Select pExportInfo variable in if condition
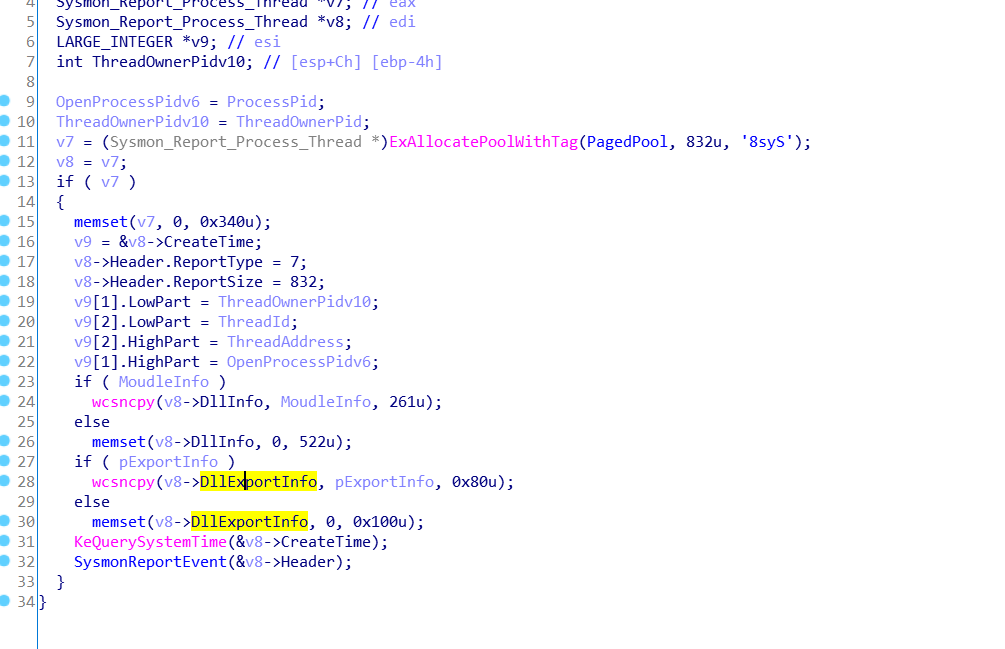This screenshot has height=649, width=1005. (x=168, y=462)
